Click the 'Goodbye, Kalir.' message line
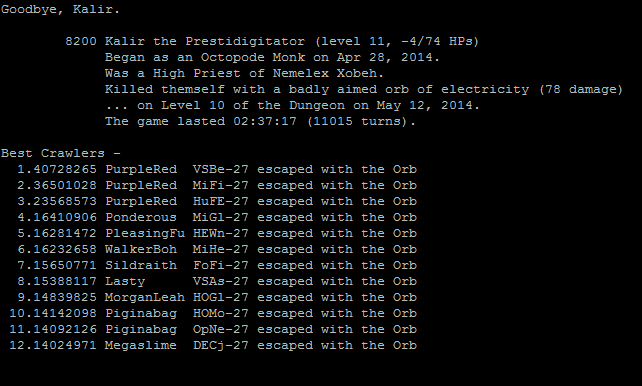 (x=61, y=9)
